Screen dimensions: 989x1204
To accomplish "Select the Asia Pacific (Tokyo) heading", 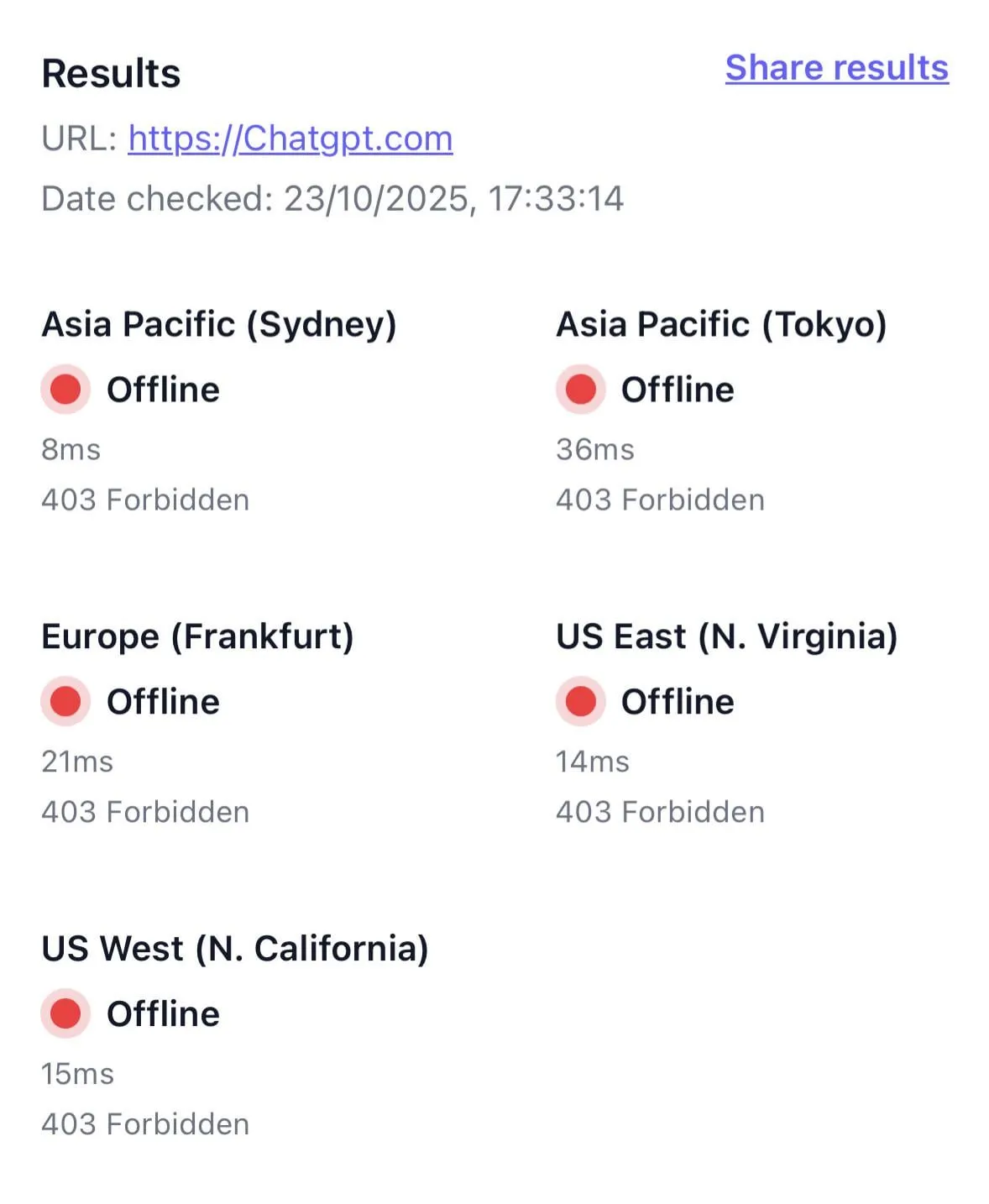I will [721, 324].
